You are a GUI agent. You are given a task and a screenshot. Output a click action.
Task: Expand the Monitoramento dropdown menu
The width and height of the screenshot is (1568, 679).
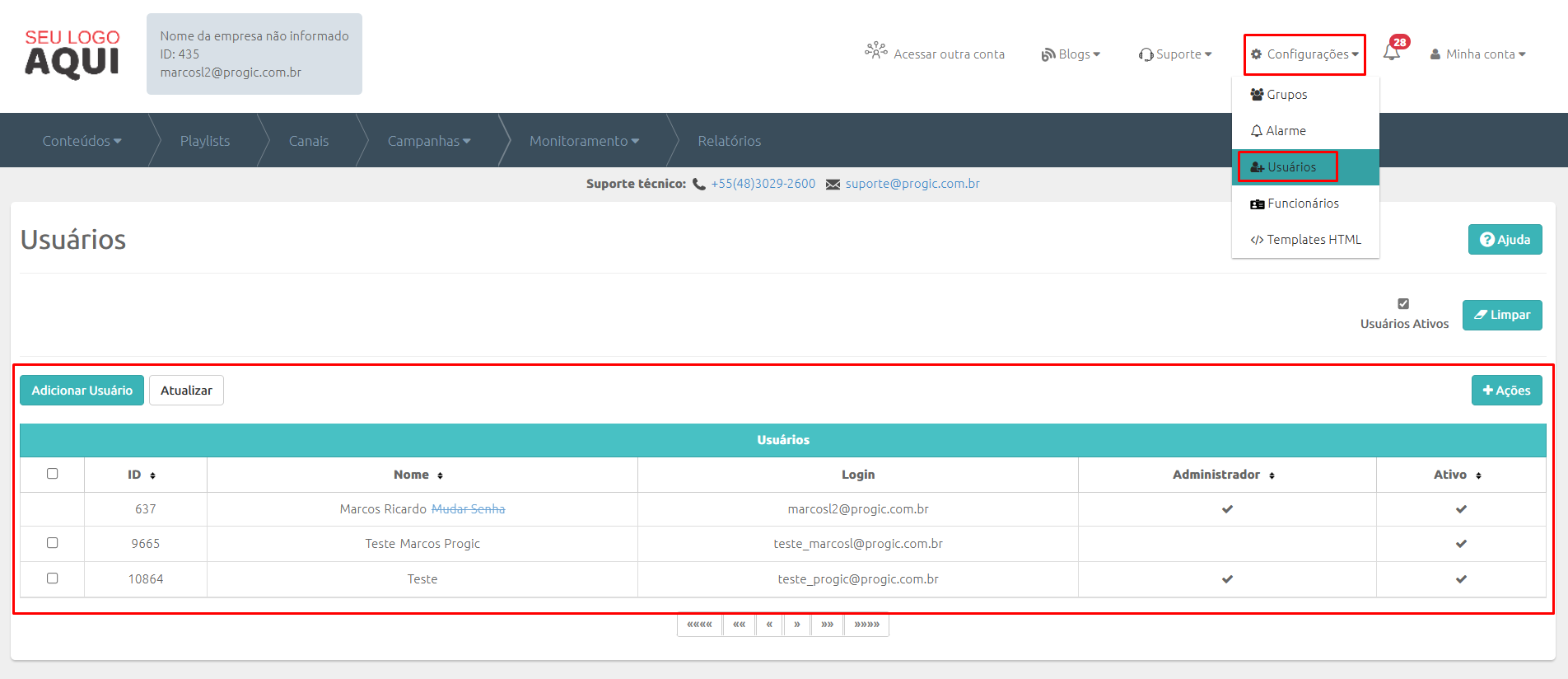584,141
